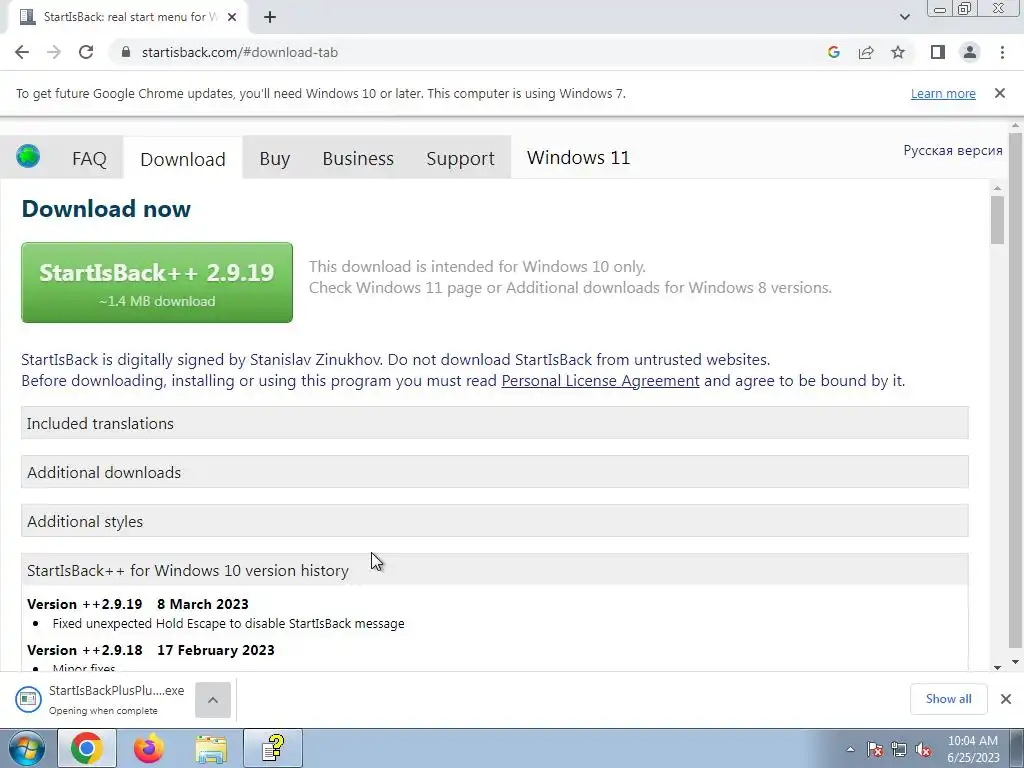Viewport: 1024px width, 768px height.
Task: Open the Personal License Agreement link
Action: 600,380
